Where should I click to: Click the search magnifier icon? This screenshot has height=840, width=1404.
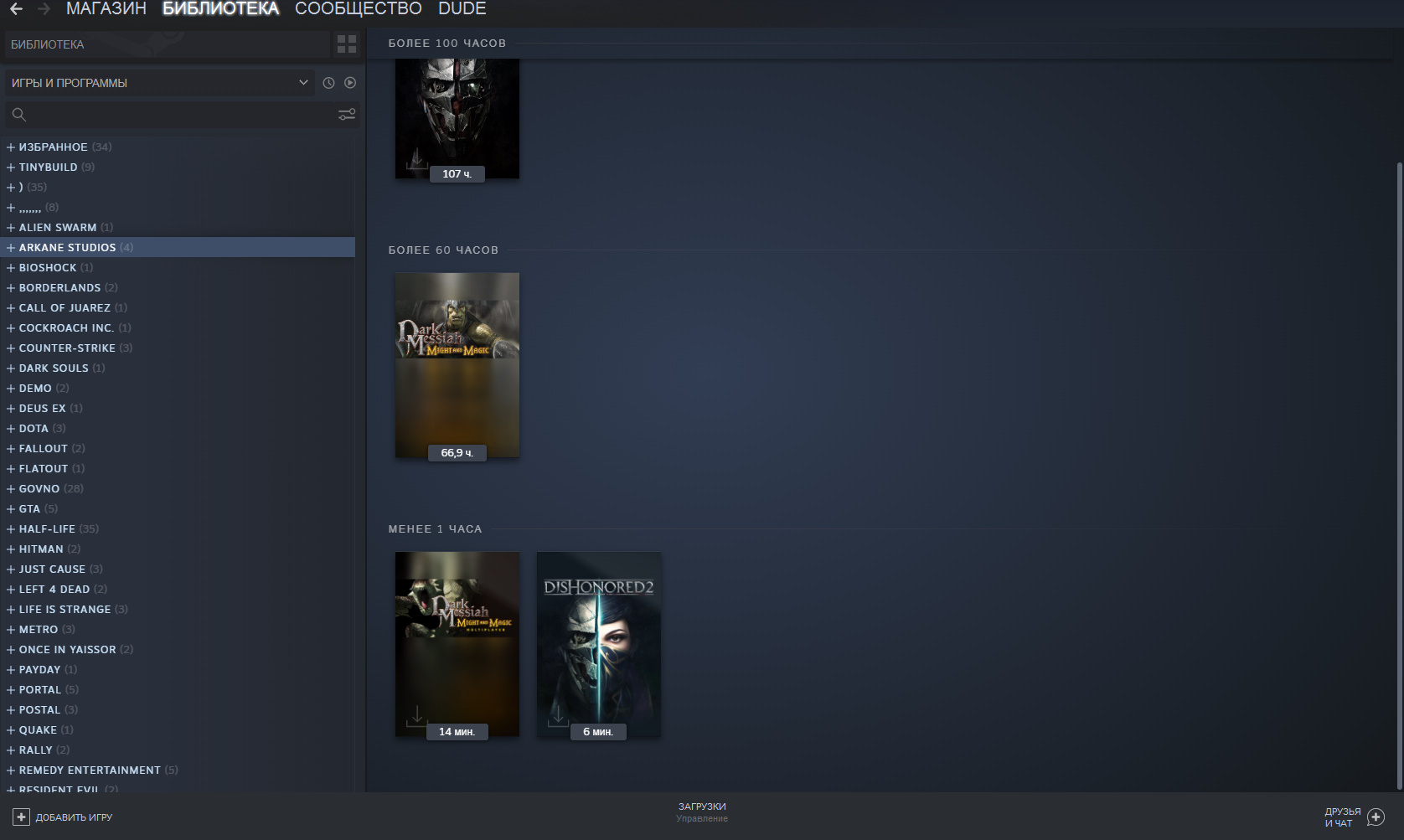[x=19, y=115]
